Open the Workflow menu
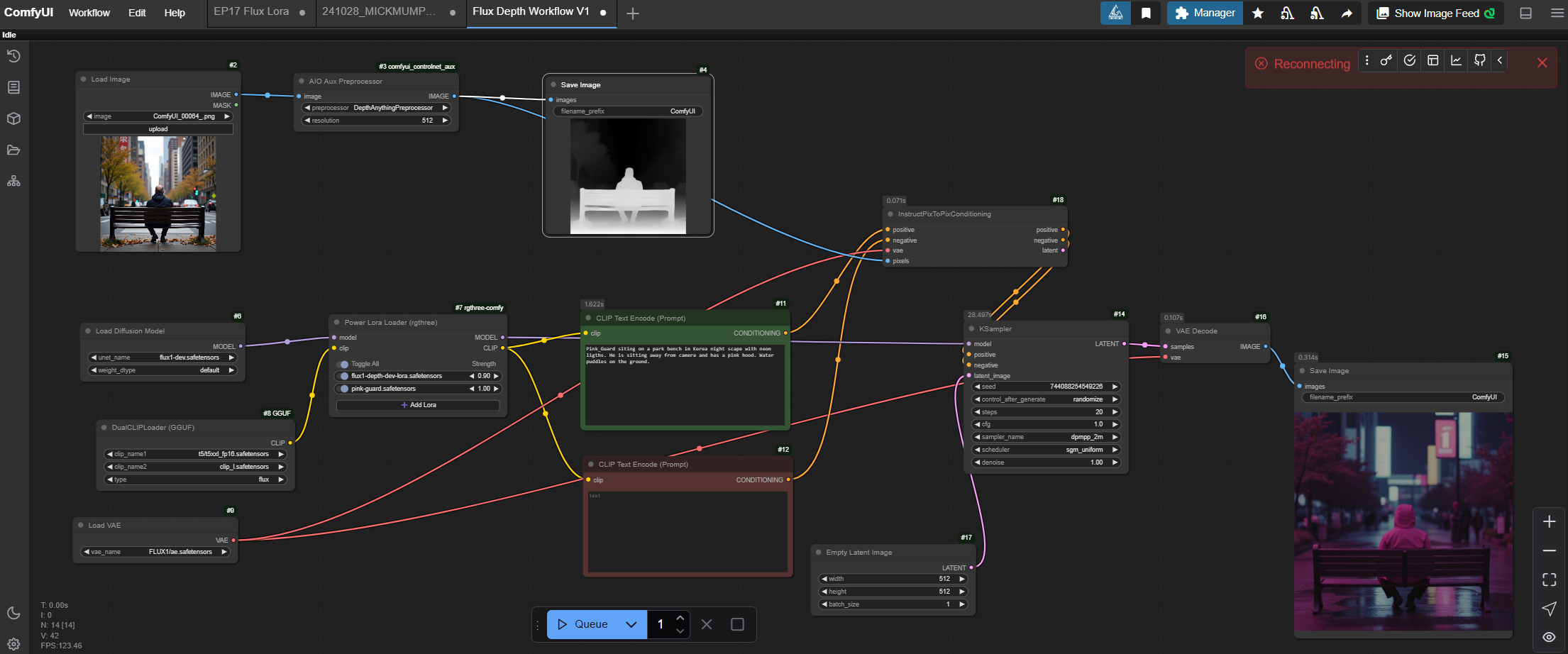Image resolution: width=1568 pixels, height=654 pixels. 89,13
